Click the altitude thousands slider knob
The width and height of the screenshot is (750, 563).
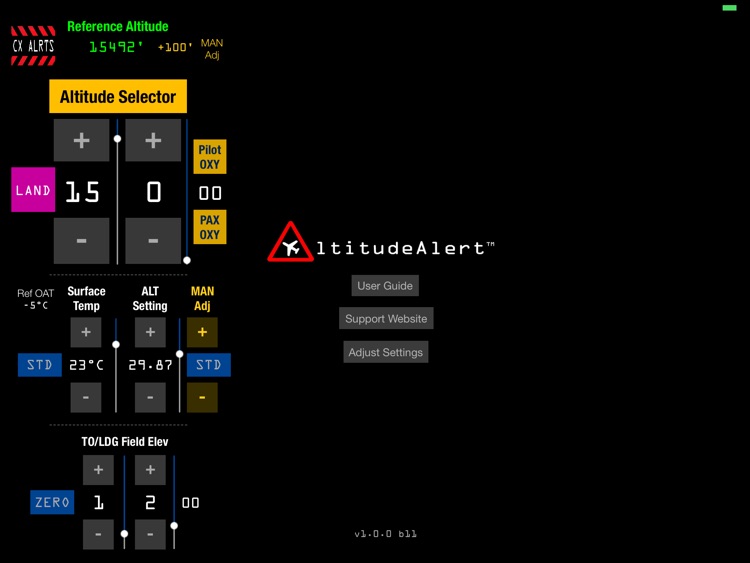coord(117,139)
